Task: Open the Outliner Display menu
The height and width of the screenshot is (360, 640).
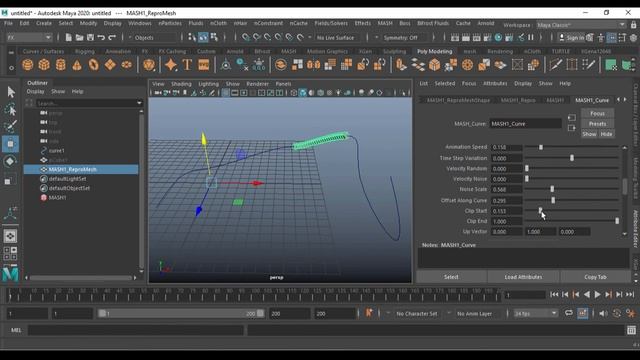Action: (36, 91)
